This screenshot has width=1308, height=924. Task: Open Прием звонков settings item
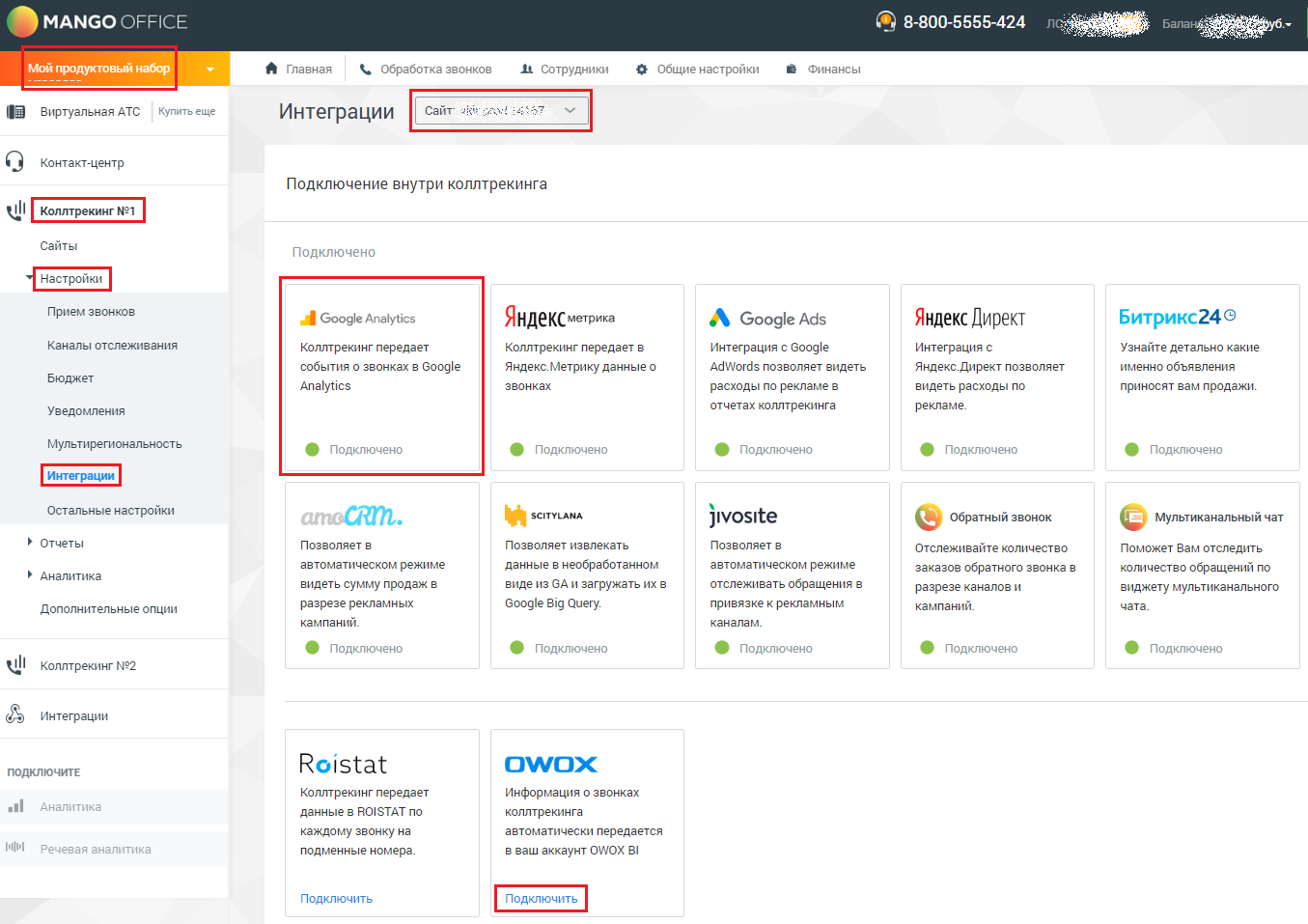pos(91,312)
